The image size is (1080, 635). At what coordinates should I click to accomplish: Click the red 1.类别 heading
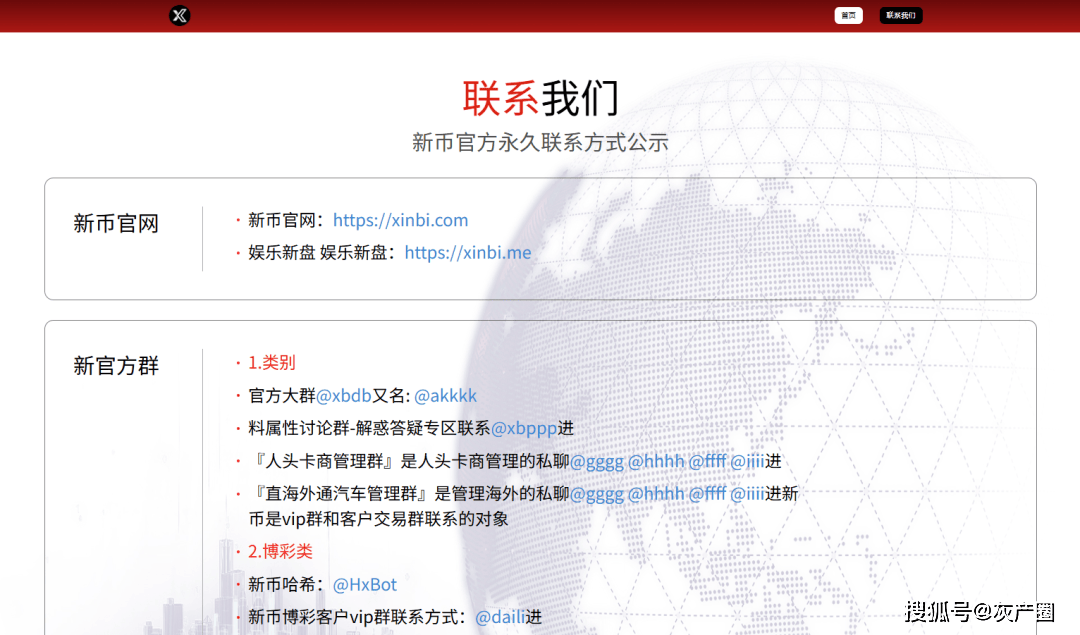pyautogui.click(x=271, y=362)
